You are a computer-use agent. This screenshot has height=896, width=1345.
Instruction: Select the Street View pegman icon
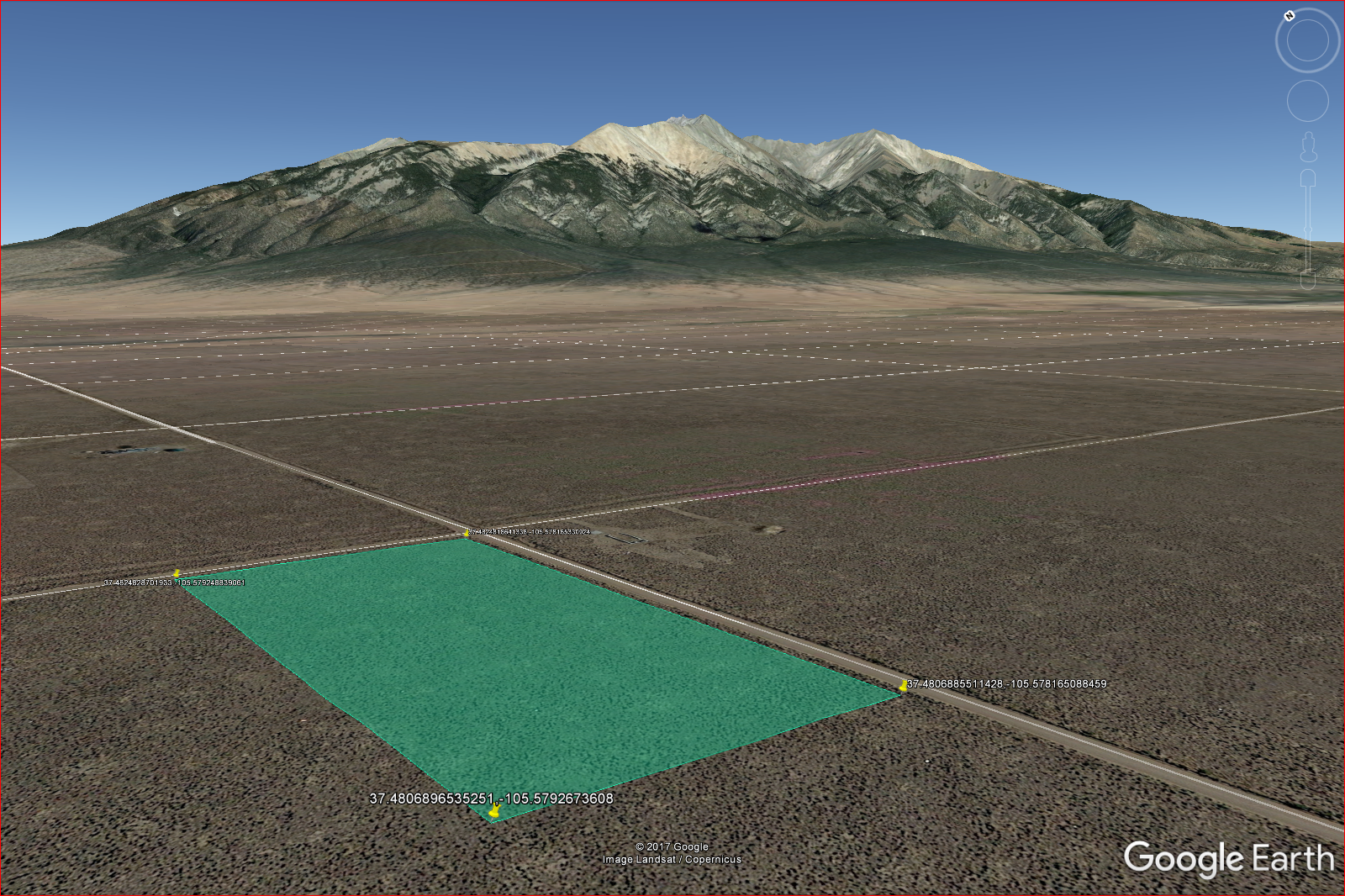tap(1308, 147)
